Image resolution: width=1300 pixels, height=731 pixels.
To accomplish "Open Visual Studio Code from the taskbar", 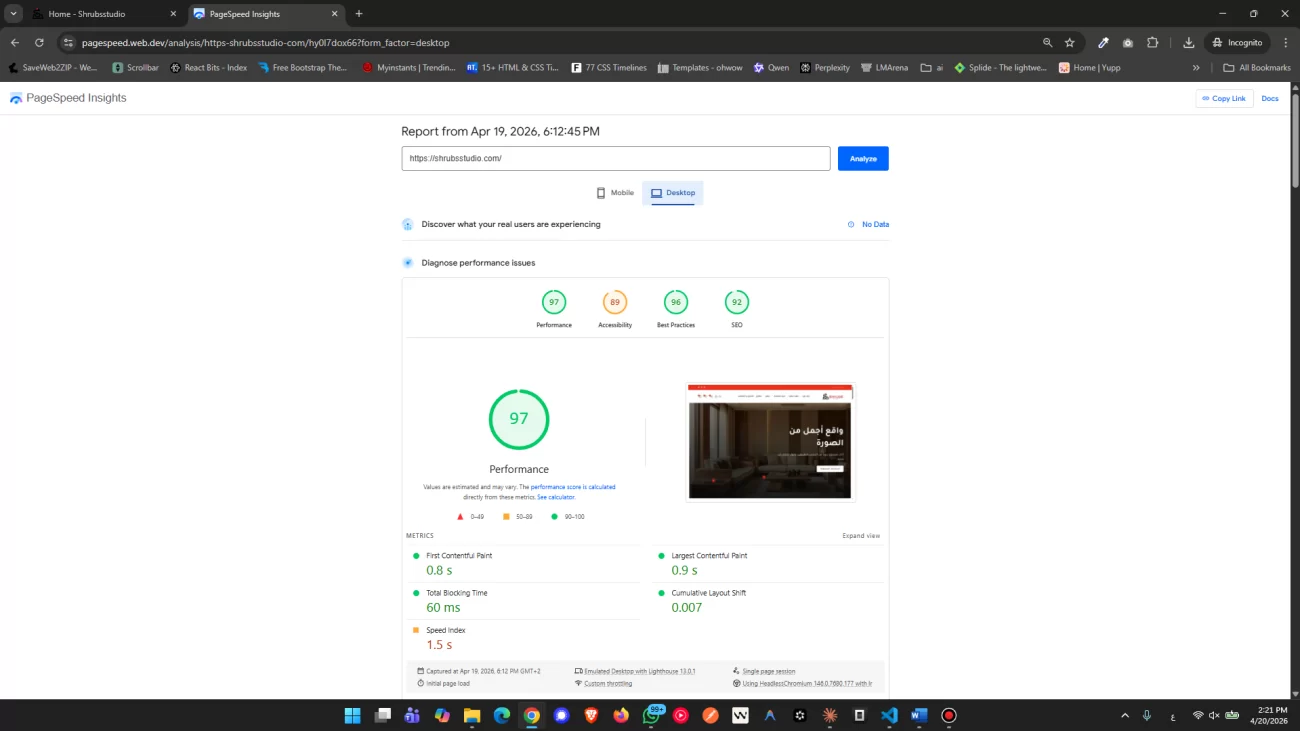I will [889, 715].
